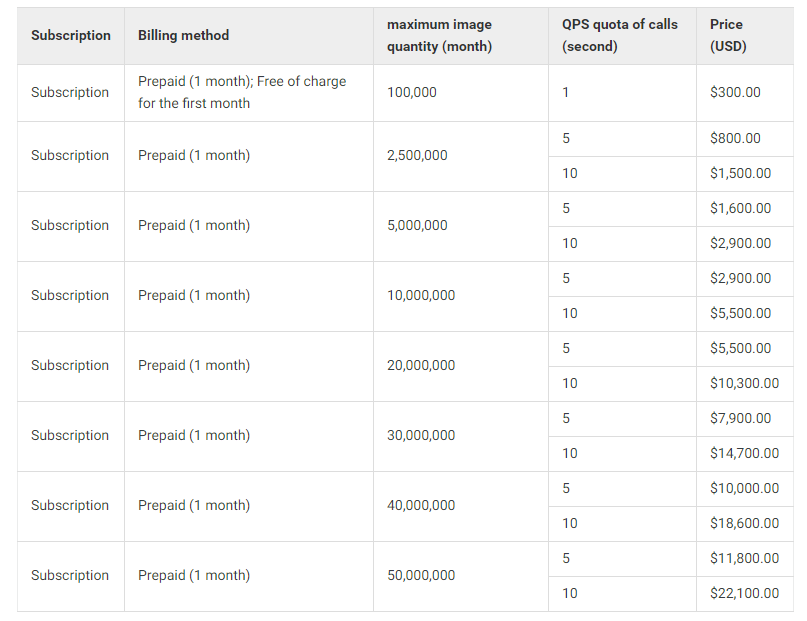Select the Price (USD) column header
807x621 pixels.
728,35
